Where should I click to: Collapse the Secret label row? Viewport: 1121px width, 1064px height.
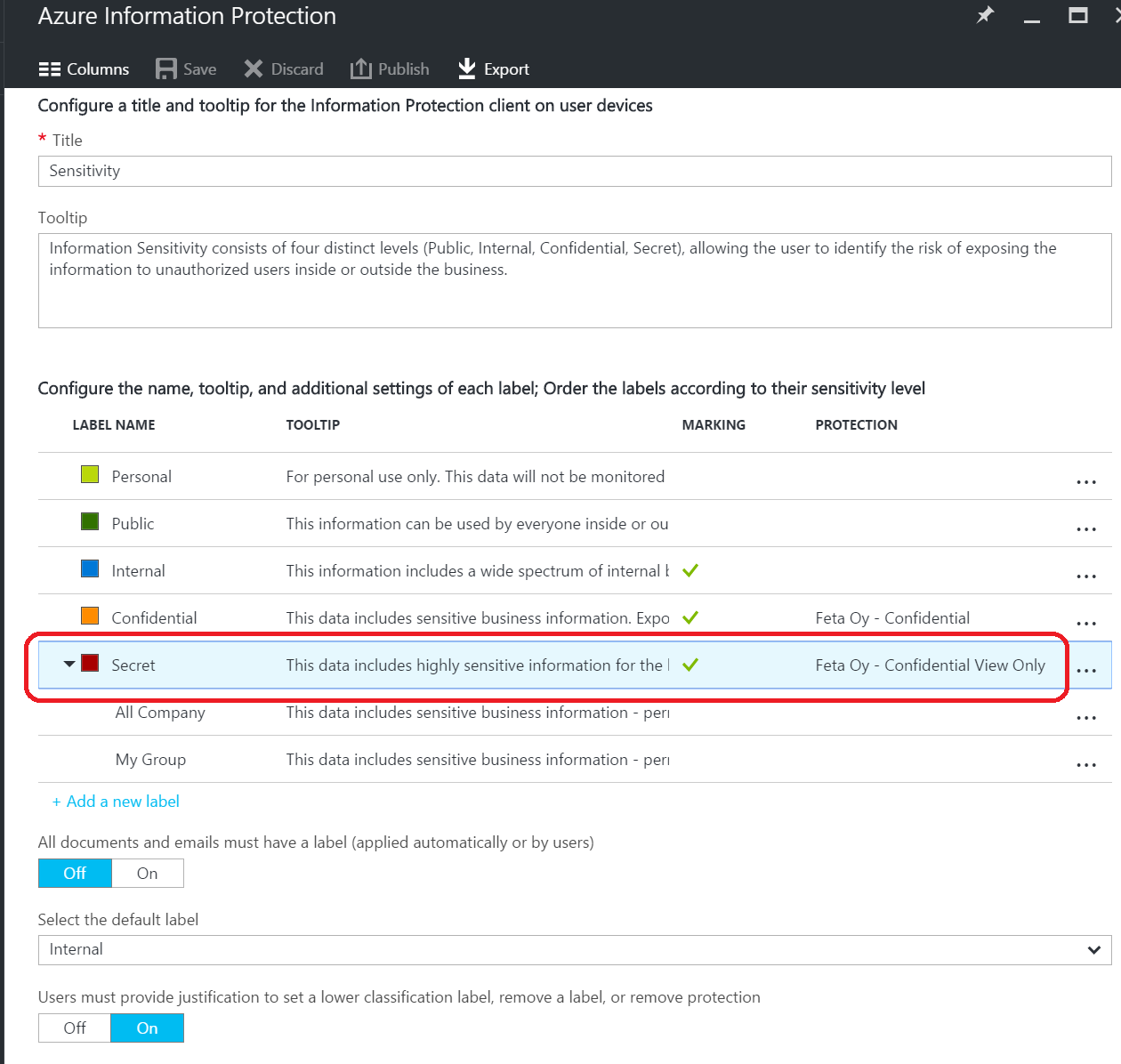click(68, 665)
